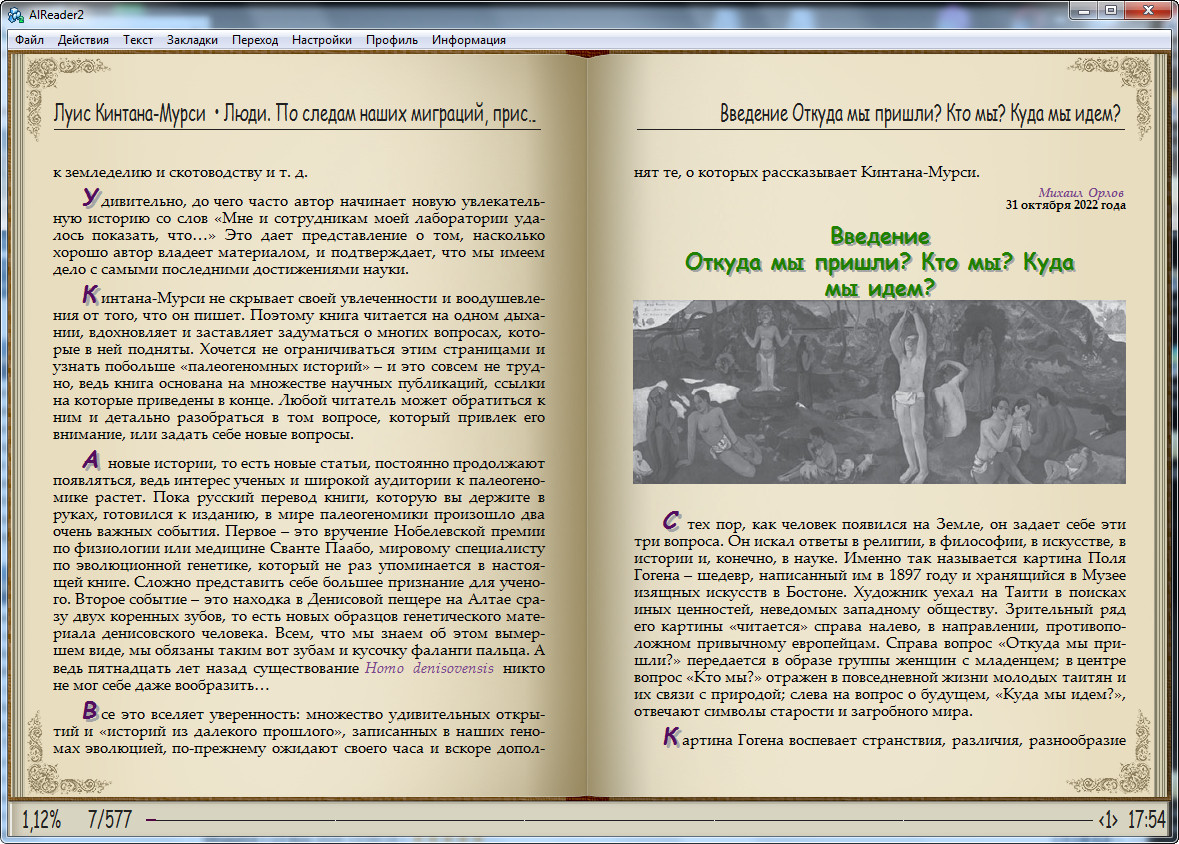1179x844 pixels.
Task: Open the Текст menu
Action: (138, 40)
